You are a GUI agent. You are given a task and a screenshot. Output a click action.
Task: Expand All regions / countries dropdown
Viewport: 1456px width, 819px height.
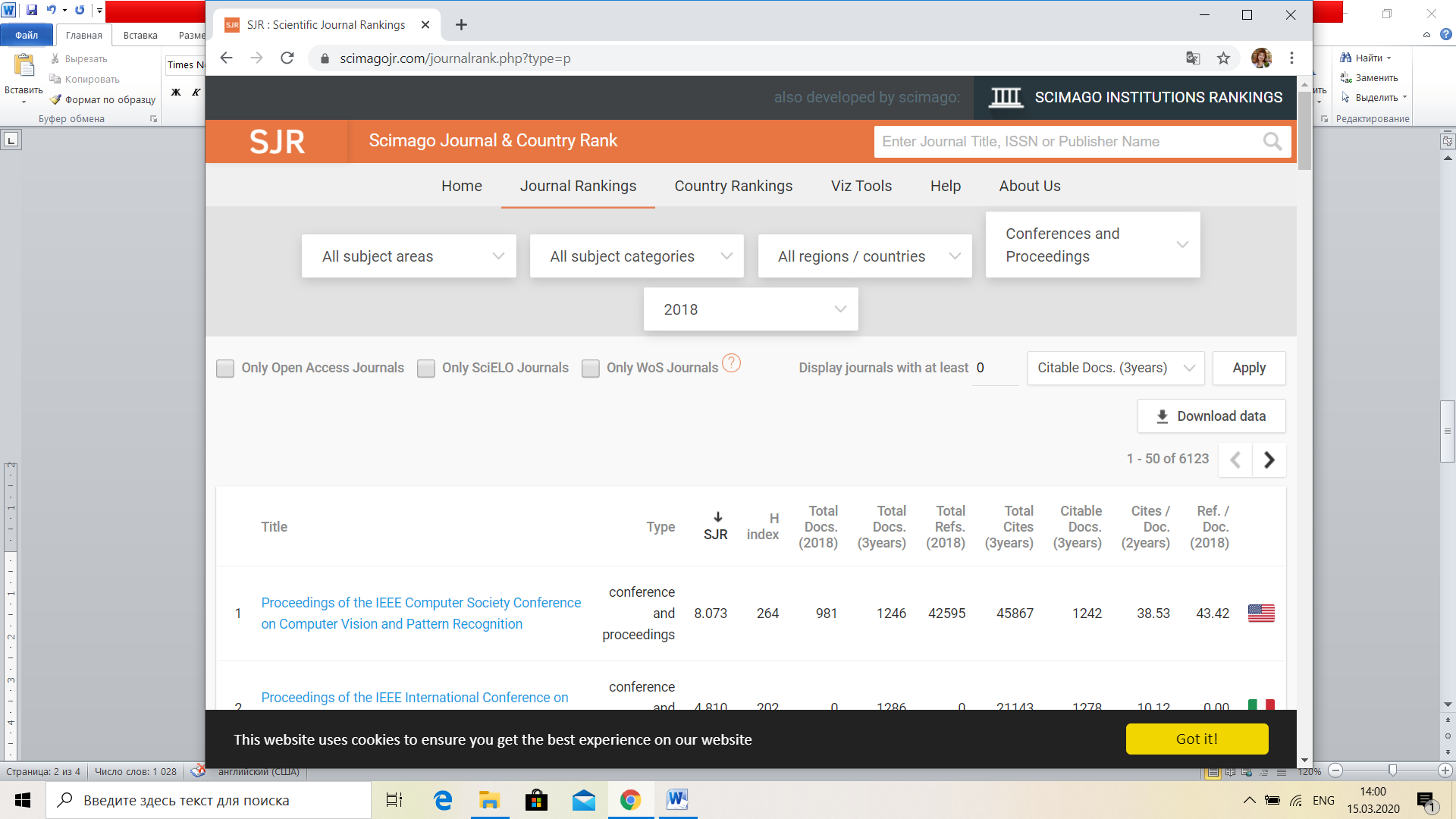tap(865, 256)
